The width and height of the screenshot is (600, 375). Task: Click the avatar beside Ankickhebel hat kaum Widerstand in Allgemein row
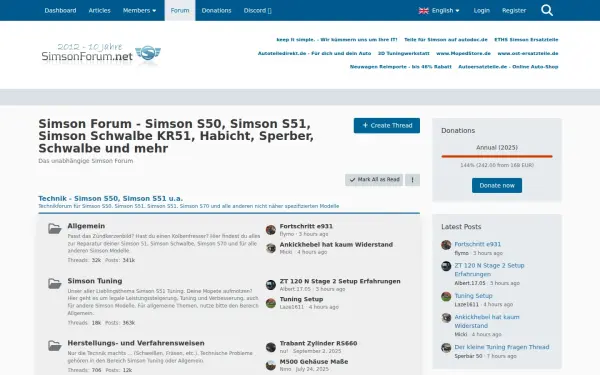[271, 248]
